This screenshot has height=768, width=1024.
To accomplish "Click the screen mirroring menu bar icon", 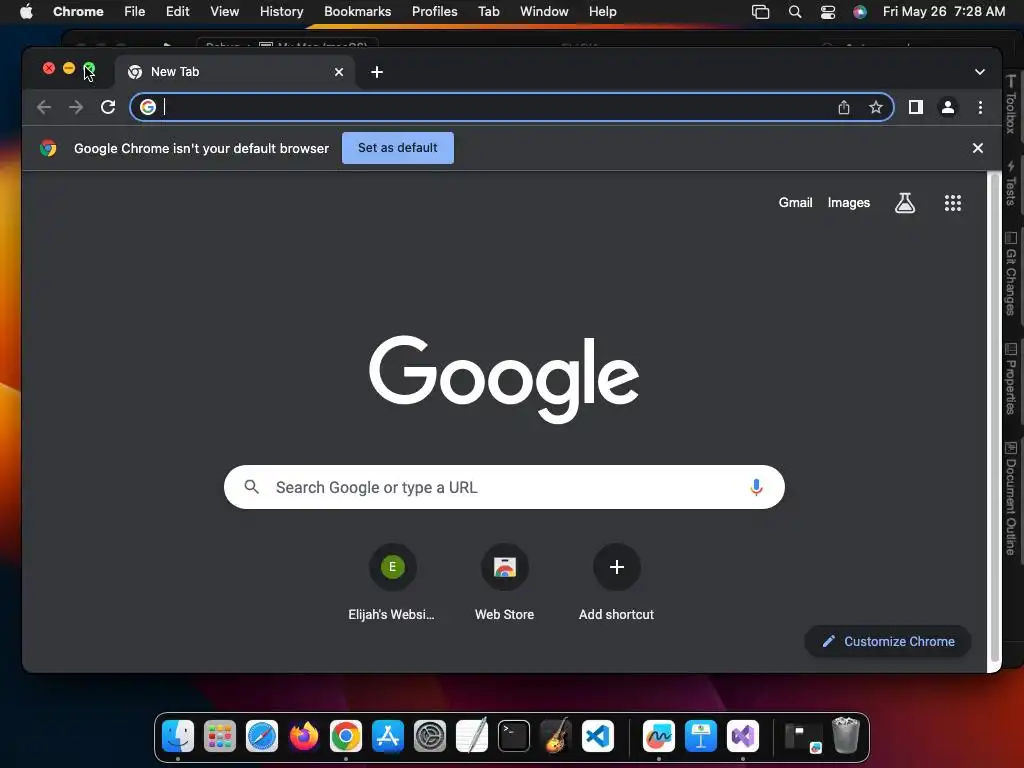I will coord(760,12).
